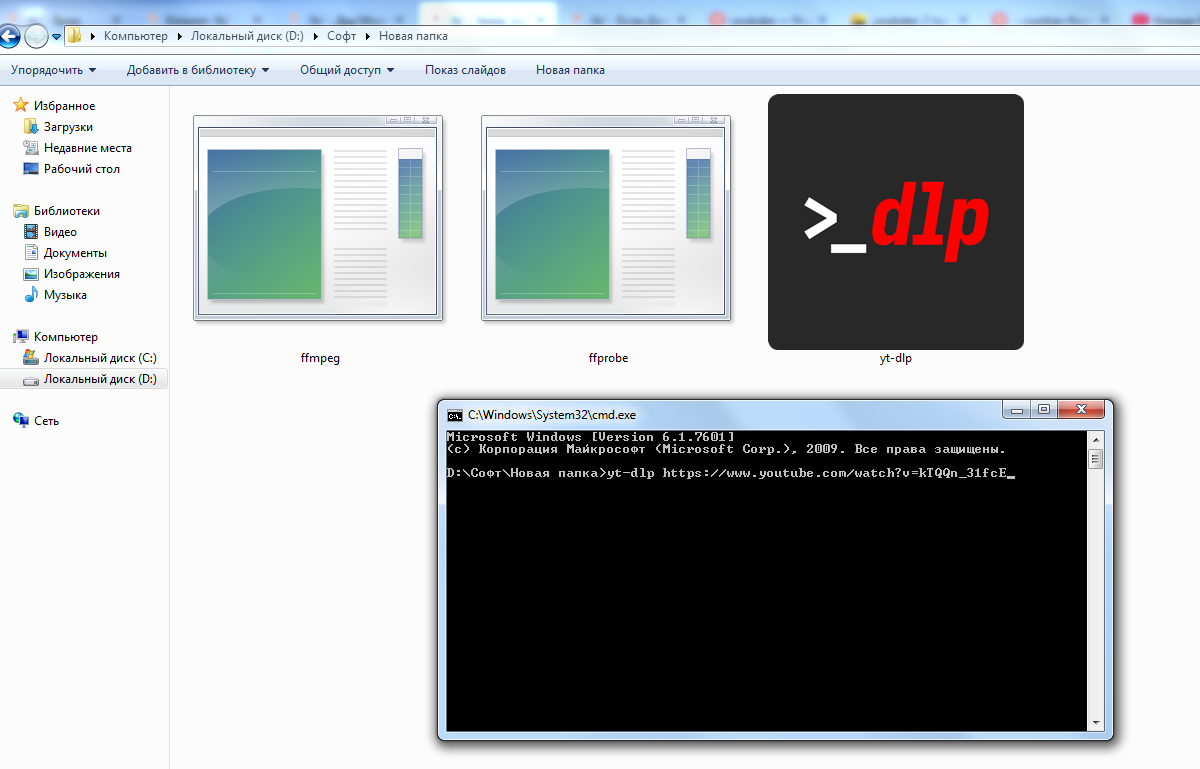The width and height of the screenshot is (1200, 769).
Task: Click Компьютер in the address bar breadcrumb
Action: click(x=136, y=36)
